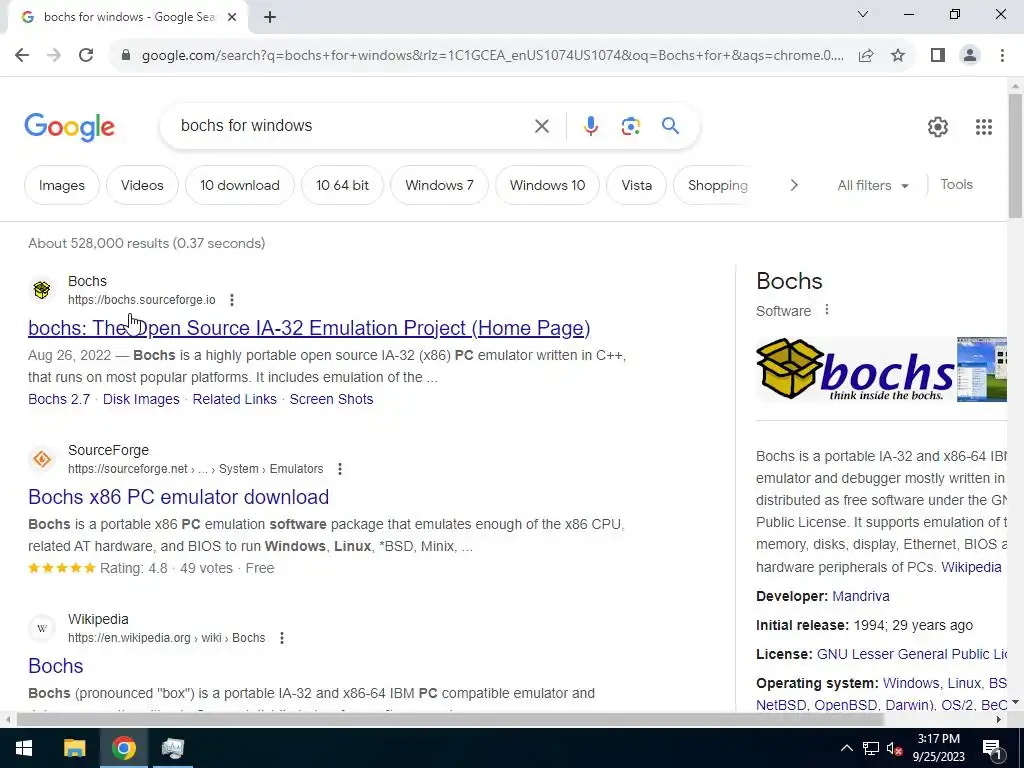Toggle the Chrome side panel
Image resolution: width=1024 pixels, height=768 pixels.
(x=938, y=56)
